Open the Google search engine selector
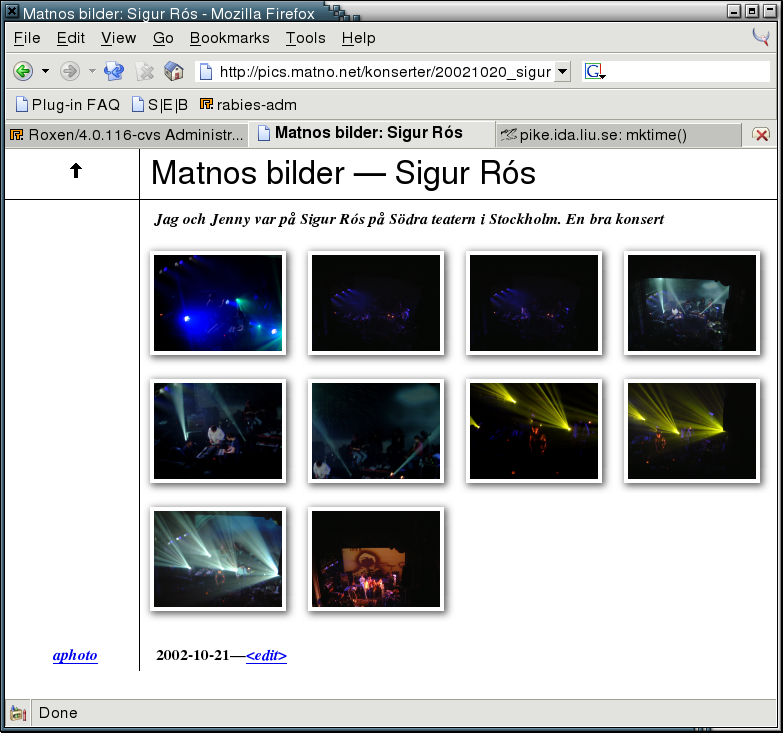Image resolution: width=783 pixels, height=733 pixels. tap(595, 72)
